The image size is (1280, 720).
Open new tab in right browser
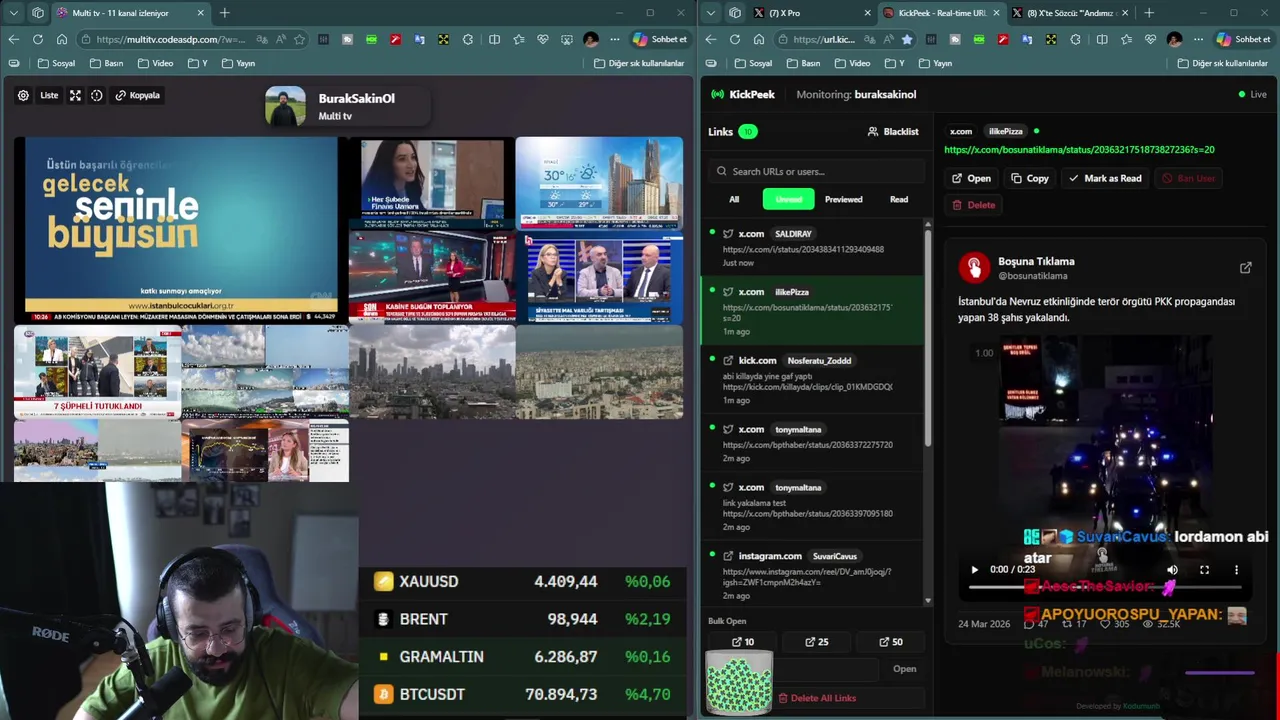pos(1148,13)
